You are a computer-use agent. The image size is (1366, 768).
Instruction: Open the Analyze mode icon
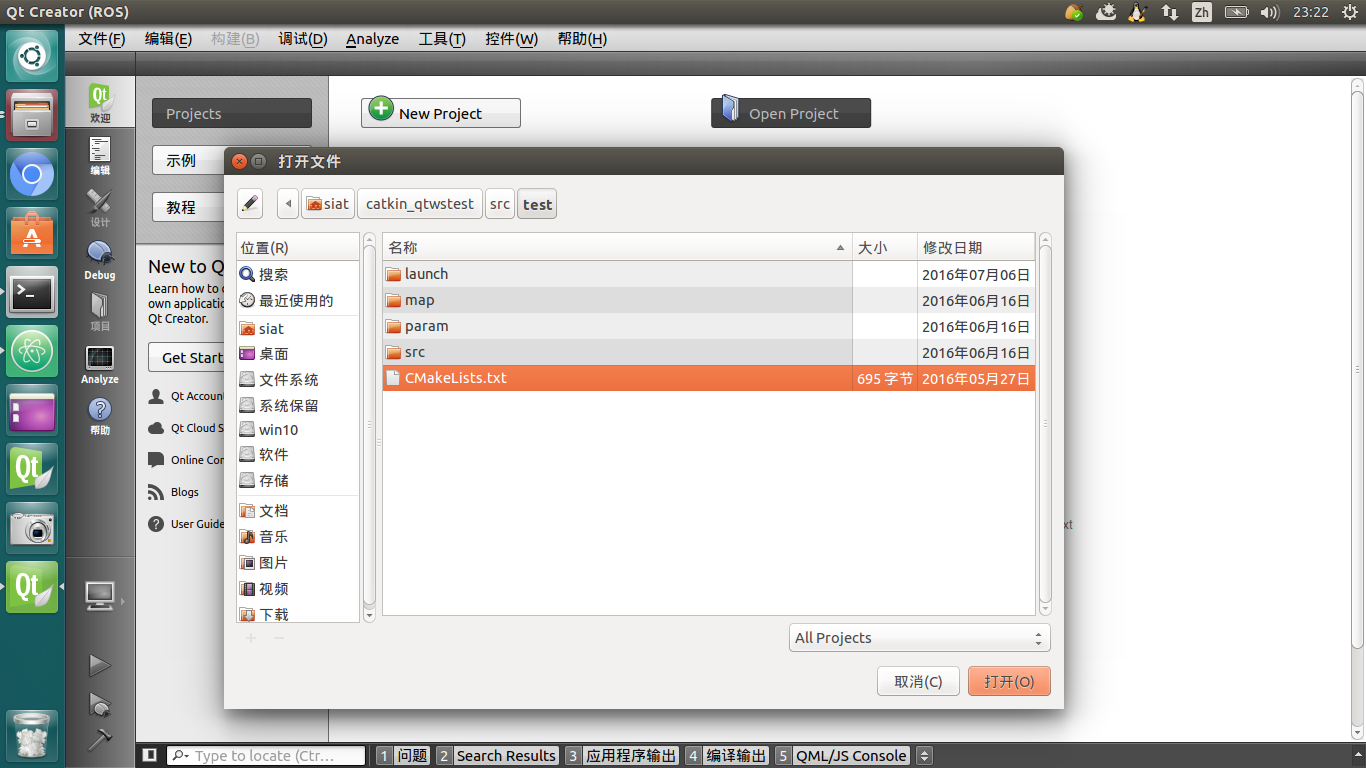click(x=100, y=365)
